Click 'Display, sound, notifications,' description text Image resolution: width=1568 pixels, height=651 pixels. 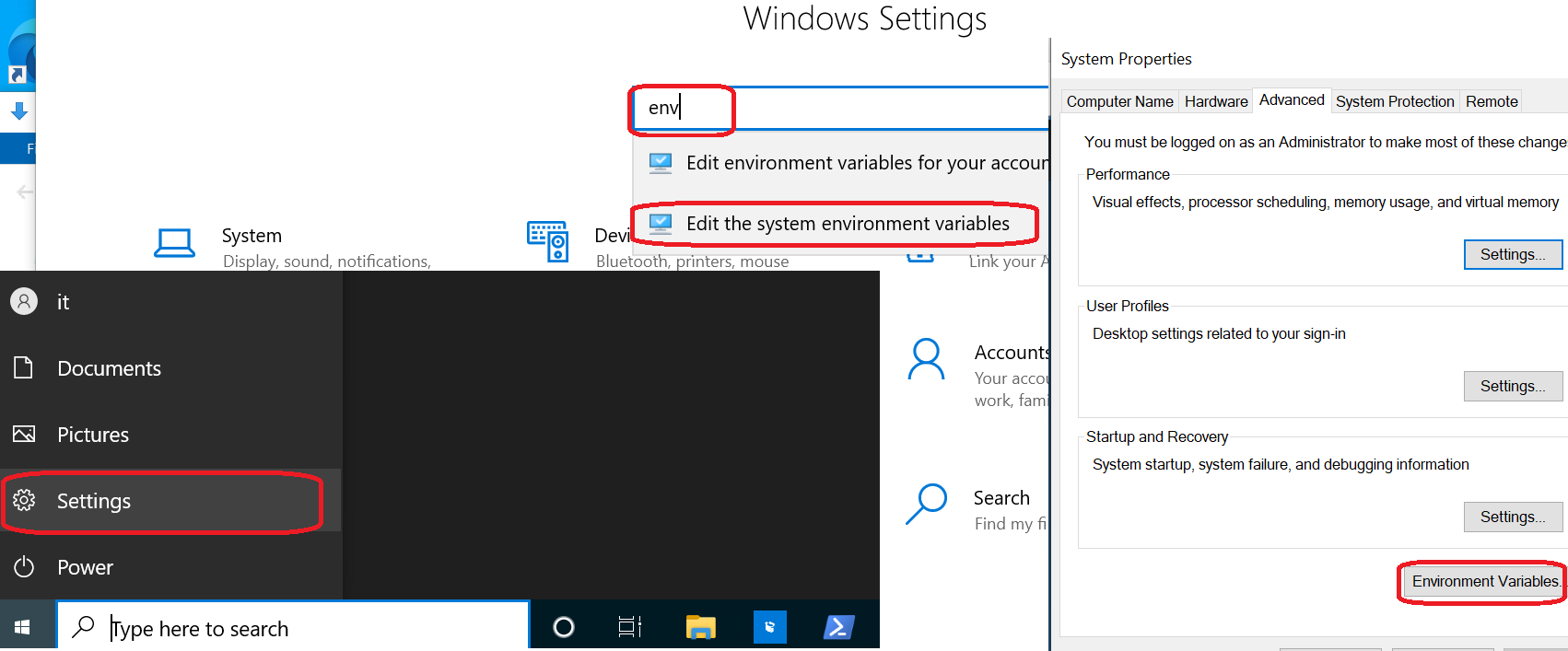click(x=326, y=262)
